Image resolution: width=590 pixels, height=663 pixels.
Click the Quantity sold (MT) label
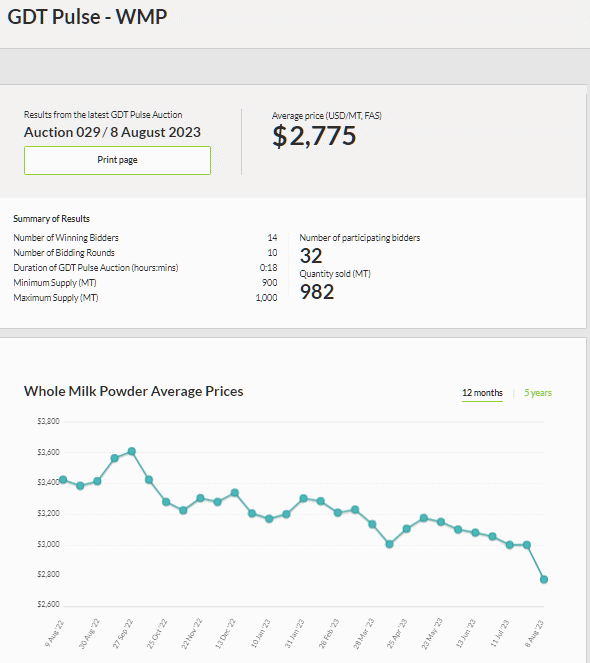(x=335, y=274)
